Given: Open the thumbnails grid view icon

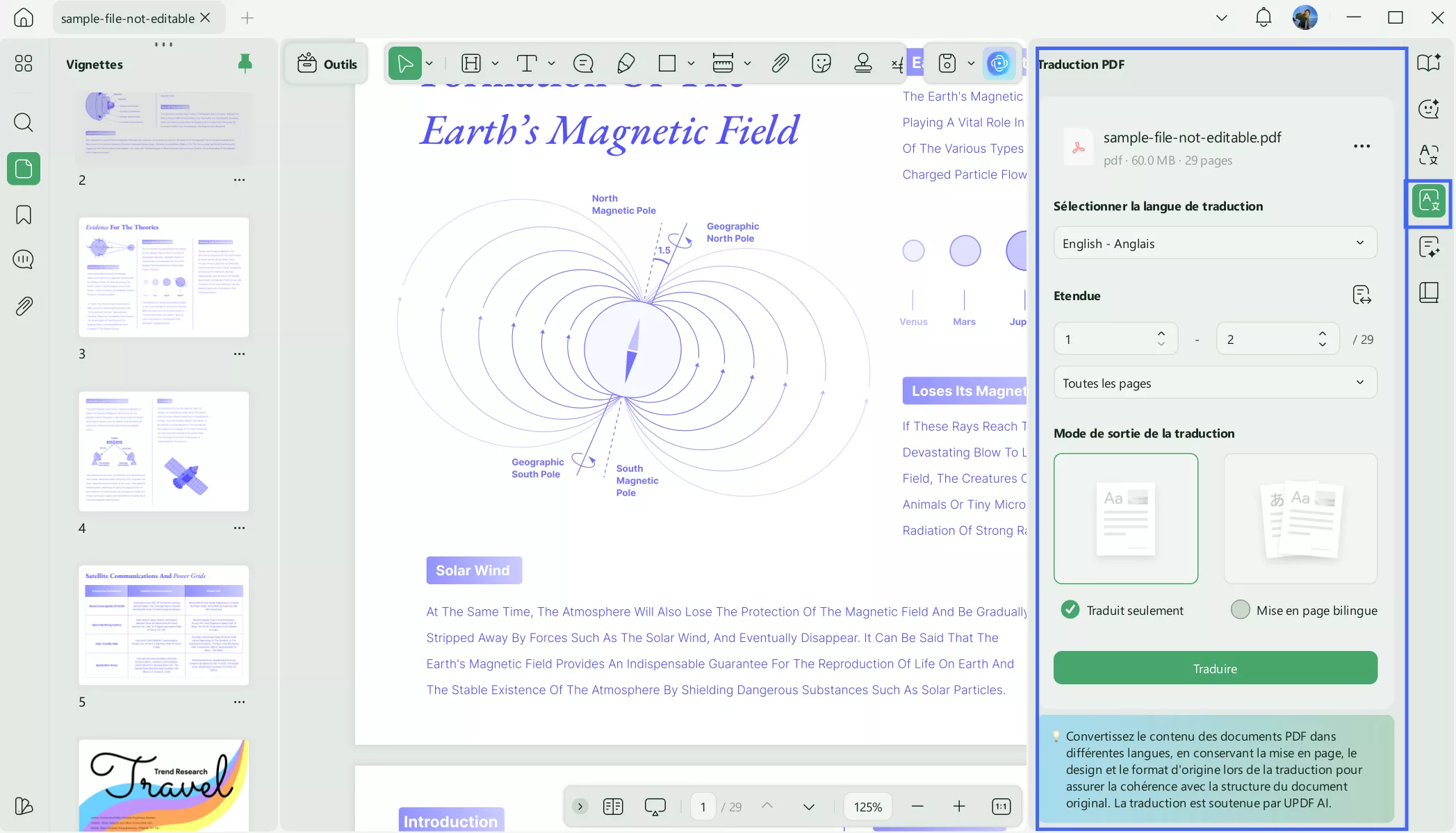Looking at the screenshot, I should [24, 64].
